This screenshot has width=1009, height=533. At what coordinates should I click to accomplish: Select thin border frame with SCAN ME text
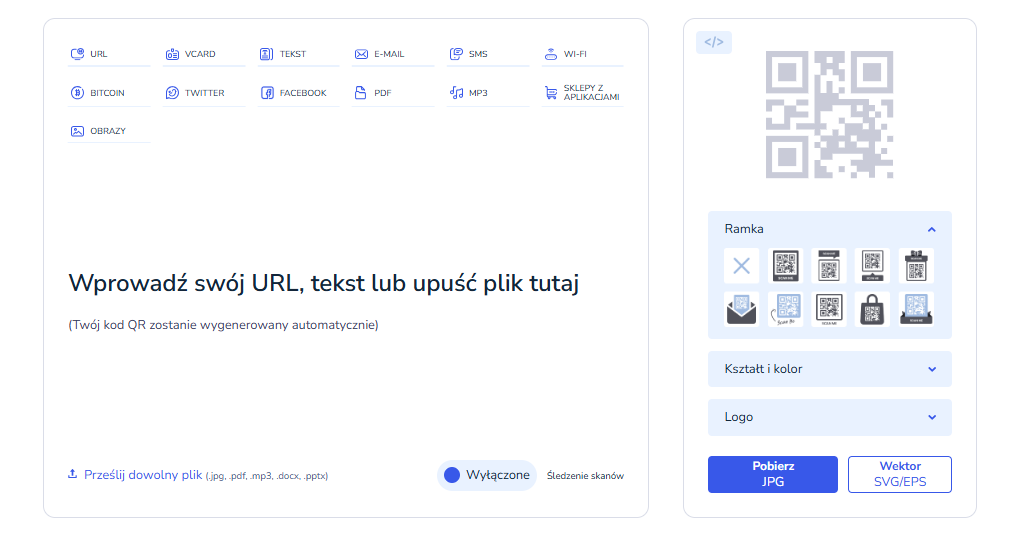(x=829, y=309)
